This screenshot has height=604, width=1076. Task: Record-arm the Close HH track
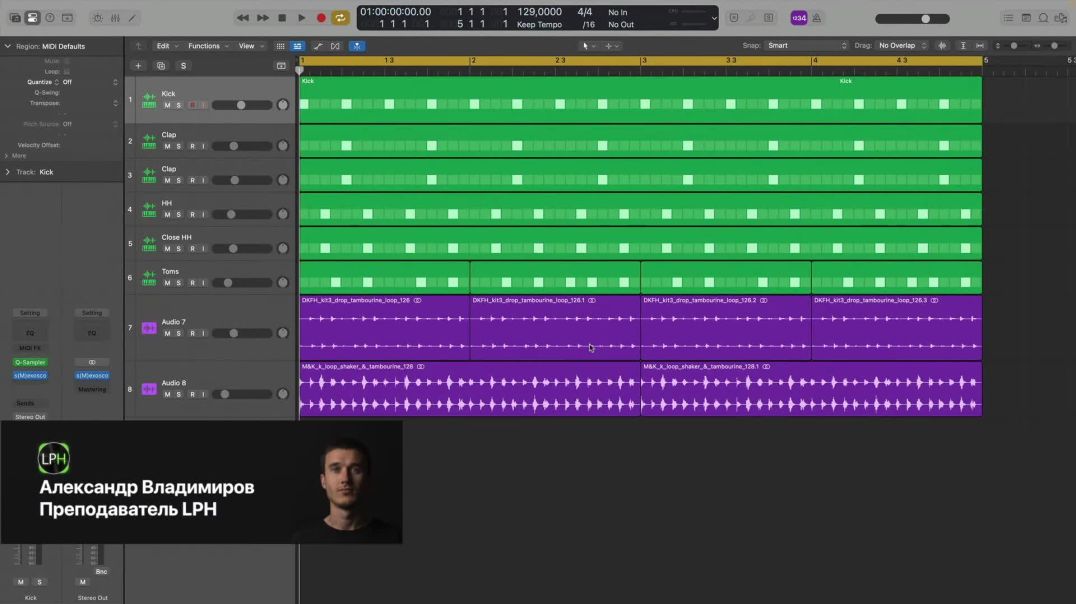click(x=193, y=249)
